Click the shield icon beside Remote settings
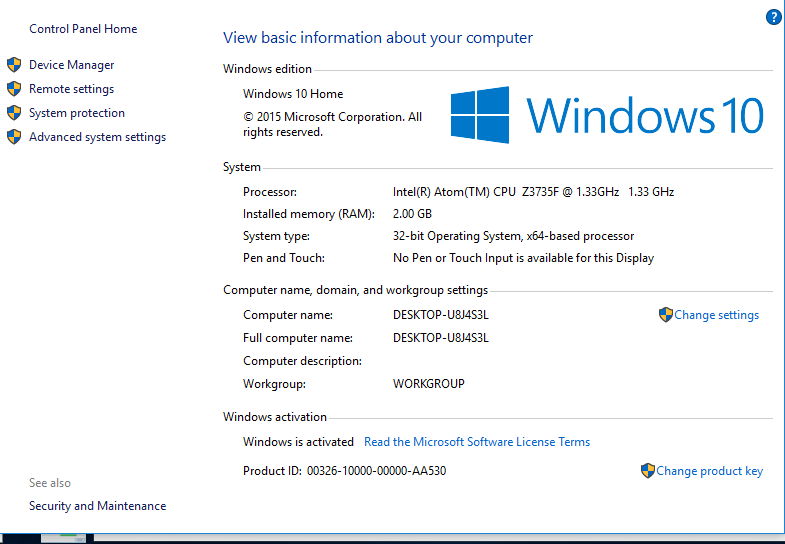The image size is (785, 544). (14, 89)
